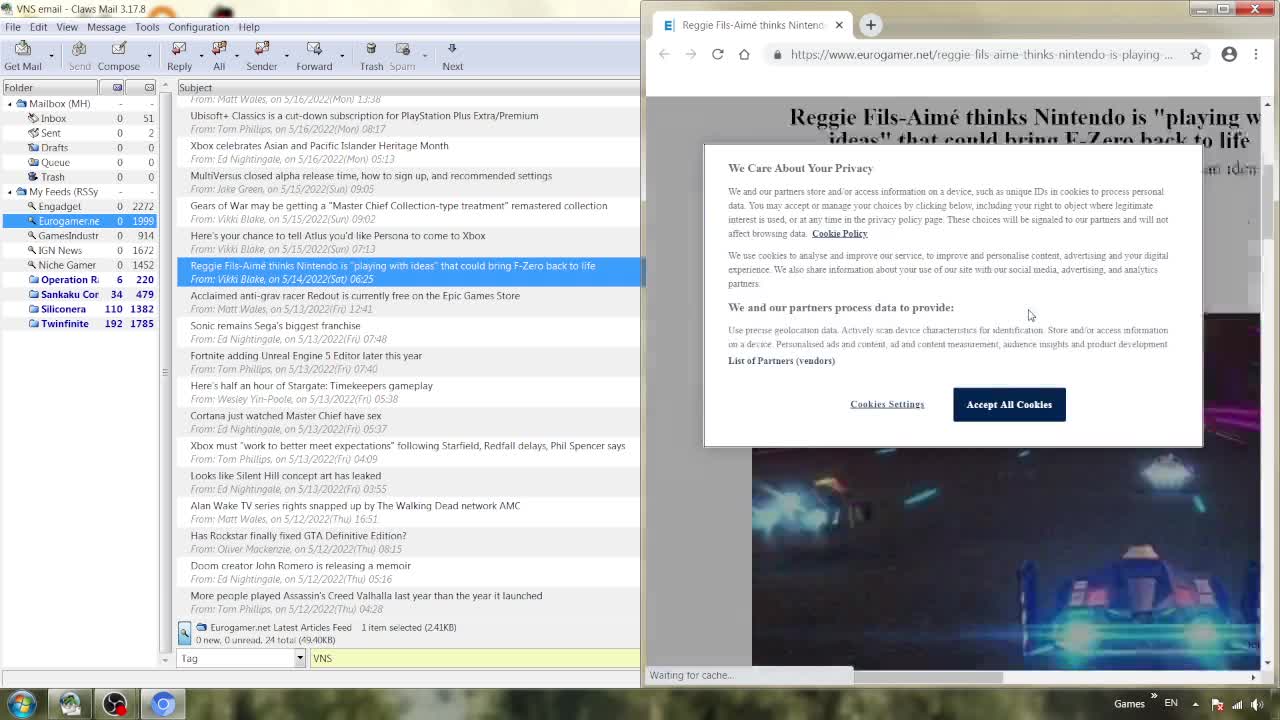This screenshot has width=1280, height=720.
Task: Open the View menu
Action: (x=67, y=27)
